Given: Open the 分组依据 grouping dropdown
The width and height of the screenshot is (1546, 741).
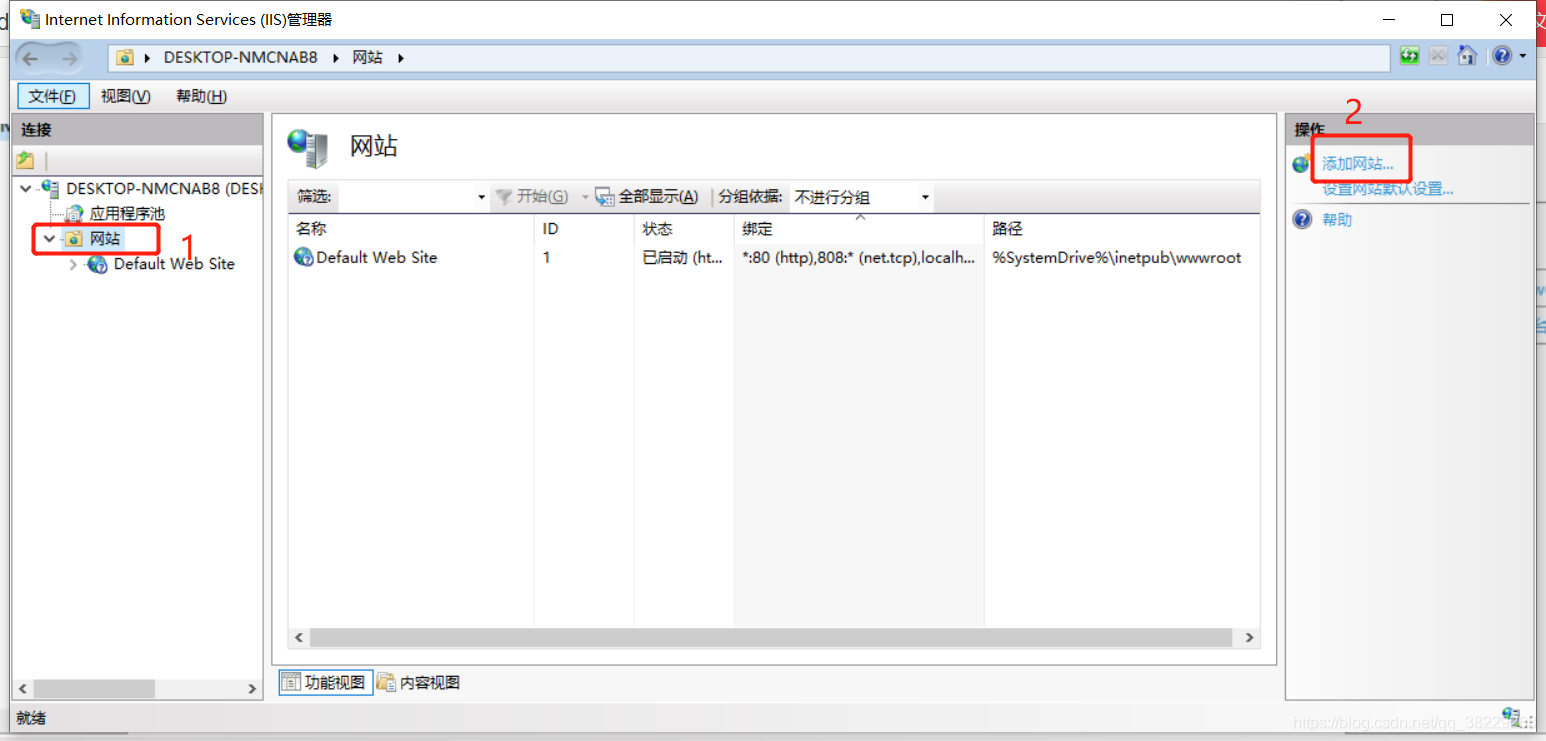Looking at the screenshot, I should (x=925, y=197).
